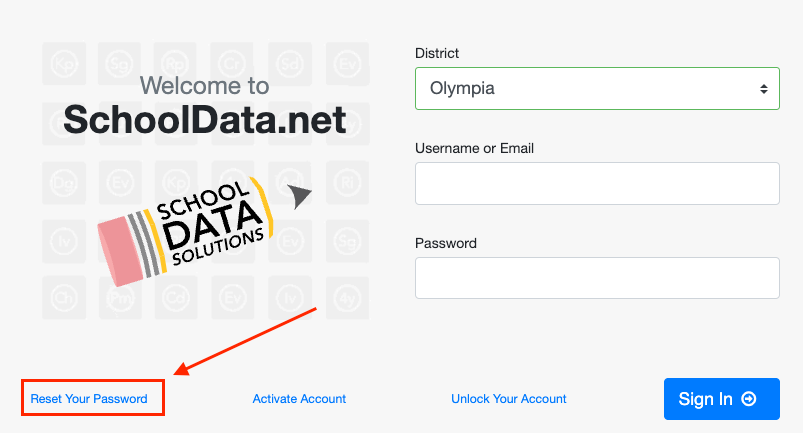Focus the Password input field

[x=597, y=278]
